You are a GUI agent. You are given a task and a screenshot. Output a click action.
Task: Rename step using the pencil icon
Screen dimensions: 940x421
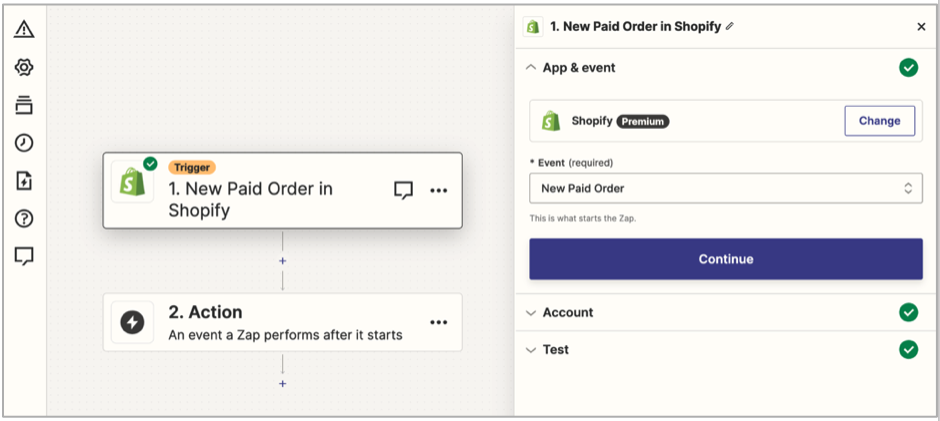(730, 26)
